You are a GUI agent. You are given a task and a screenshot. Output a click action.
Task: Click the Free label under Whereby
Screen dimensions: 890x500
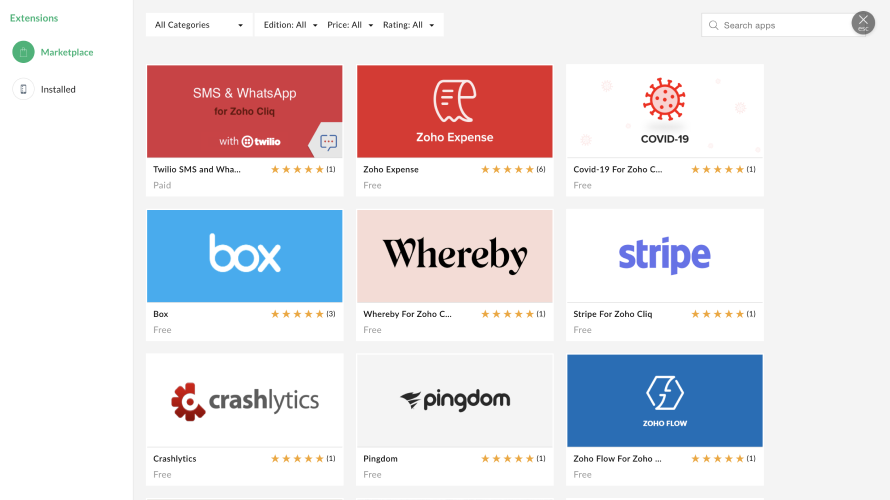pyautogui.click(x=372, y=330)
